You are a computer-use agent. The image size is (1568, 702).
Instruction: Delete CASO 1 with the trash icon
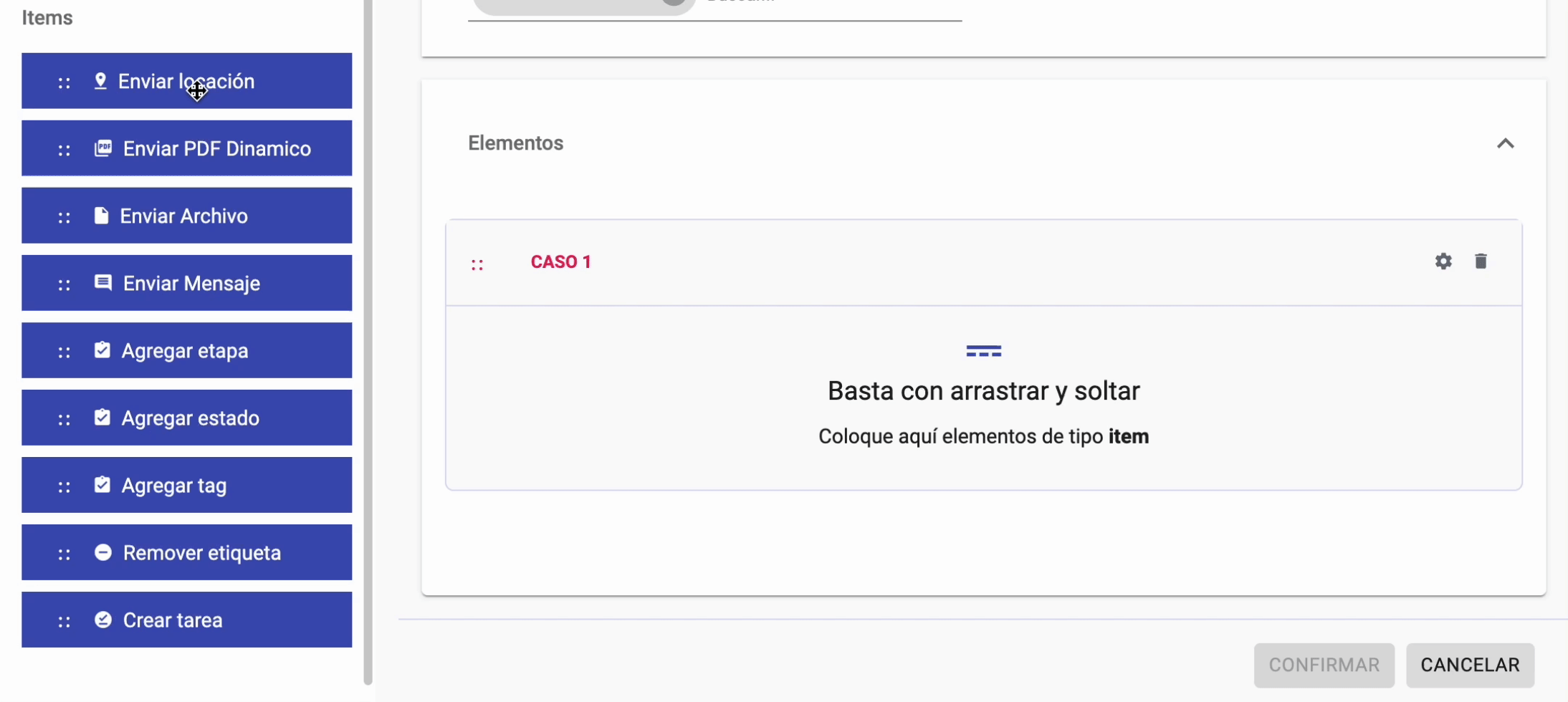(1481, 261)
